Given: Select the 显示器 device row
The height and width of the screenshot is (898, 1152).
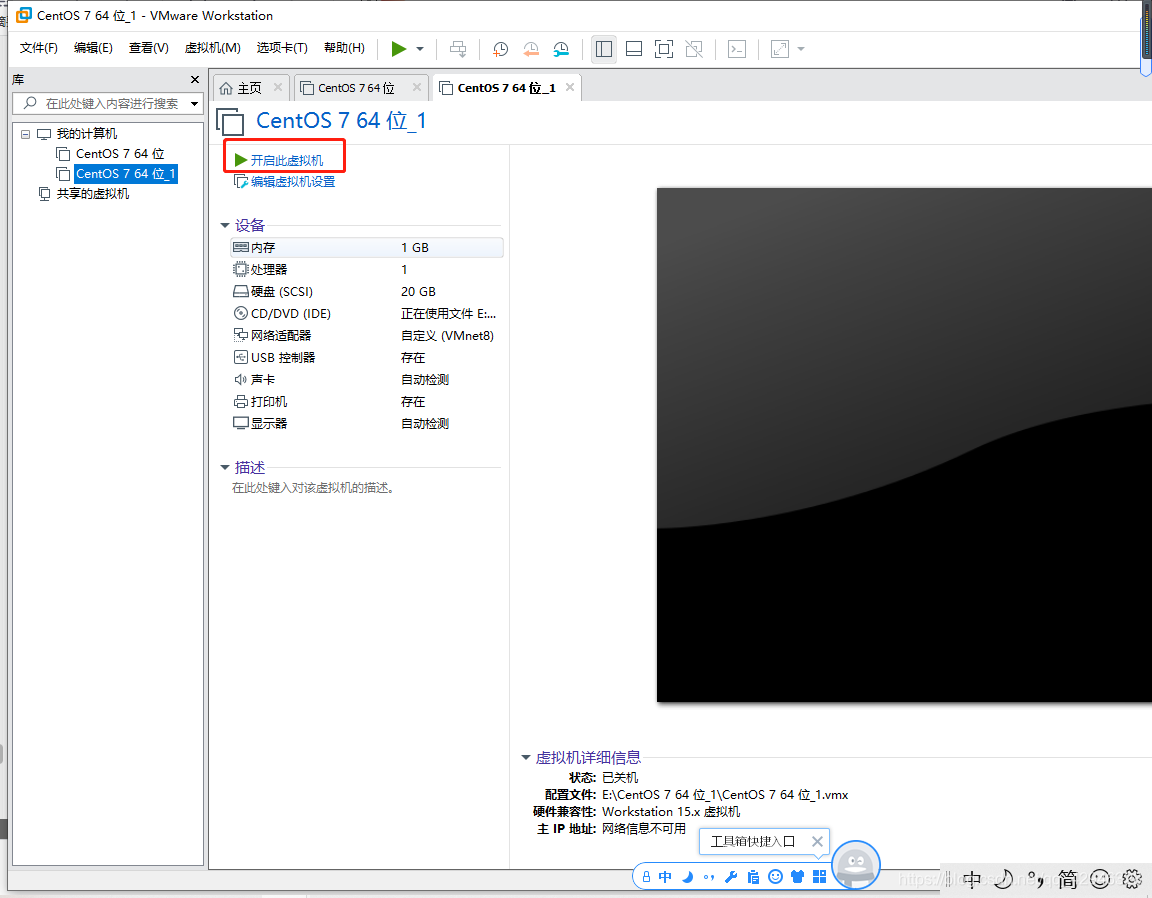Looking at the screenshot, I should coord(367,424).
